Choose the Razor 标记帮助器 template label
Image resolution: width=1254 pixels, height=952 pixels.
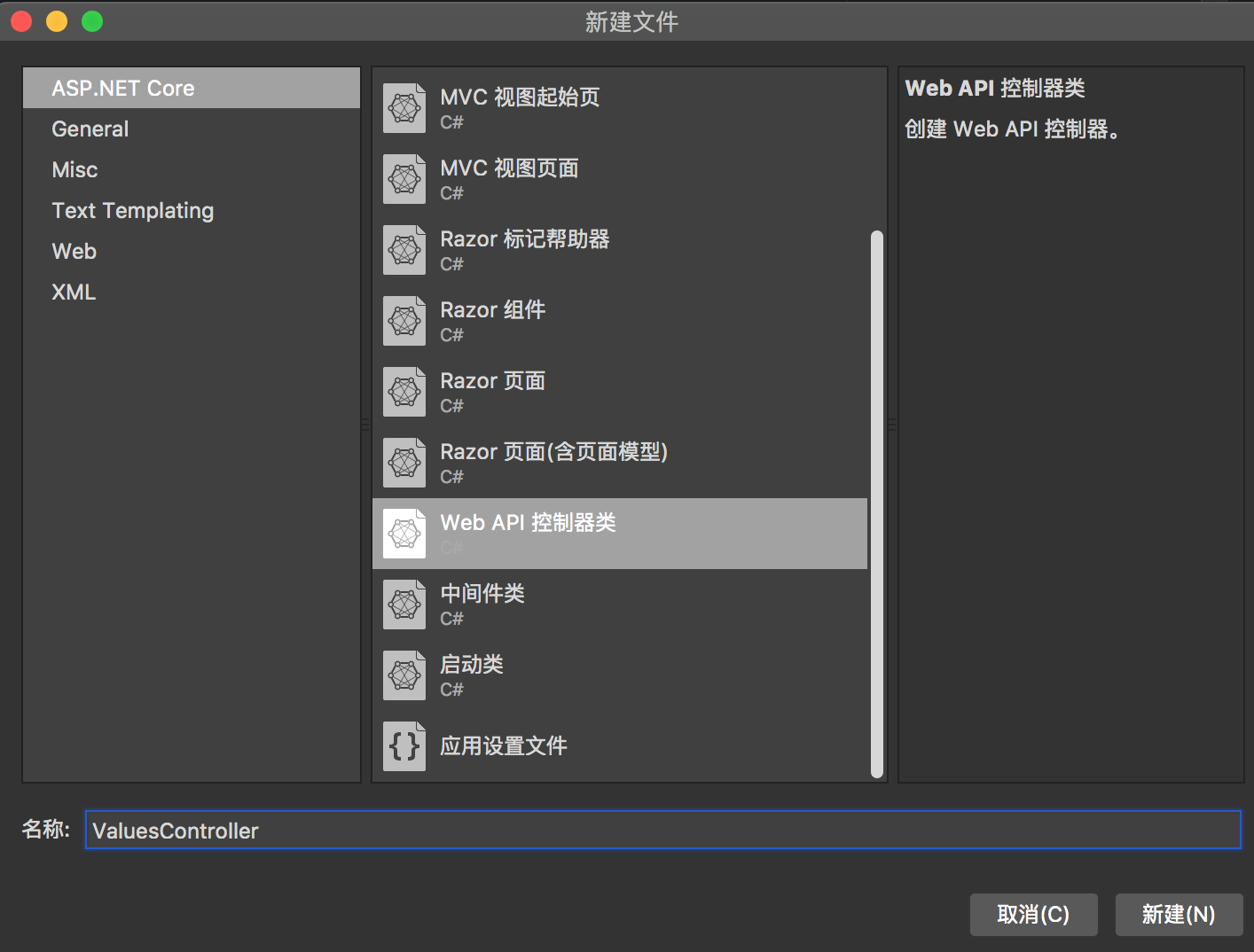(x=525, y=238)
